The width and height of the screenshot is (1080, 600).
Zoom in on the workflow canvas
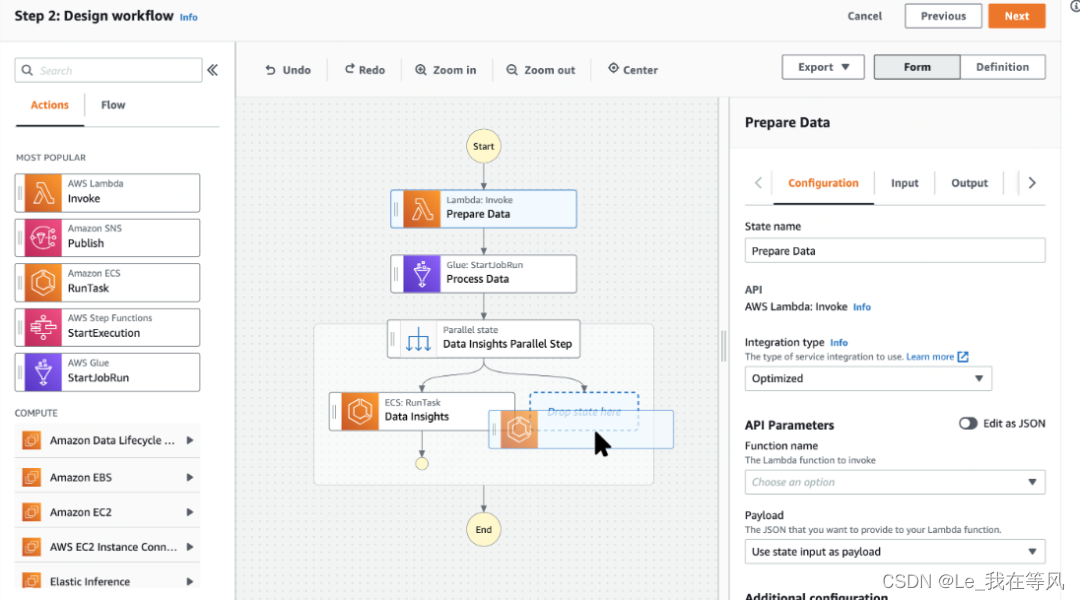point(446,70)
